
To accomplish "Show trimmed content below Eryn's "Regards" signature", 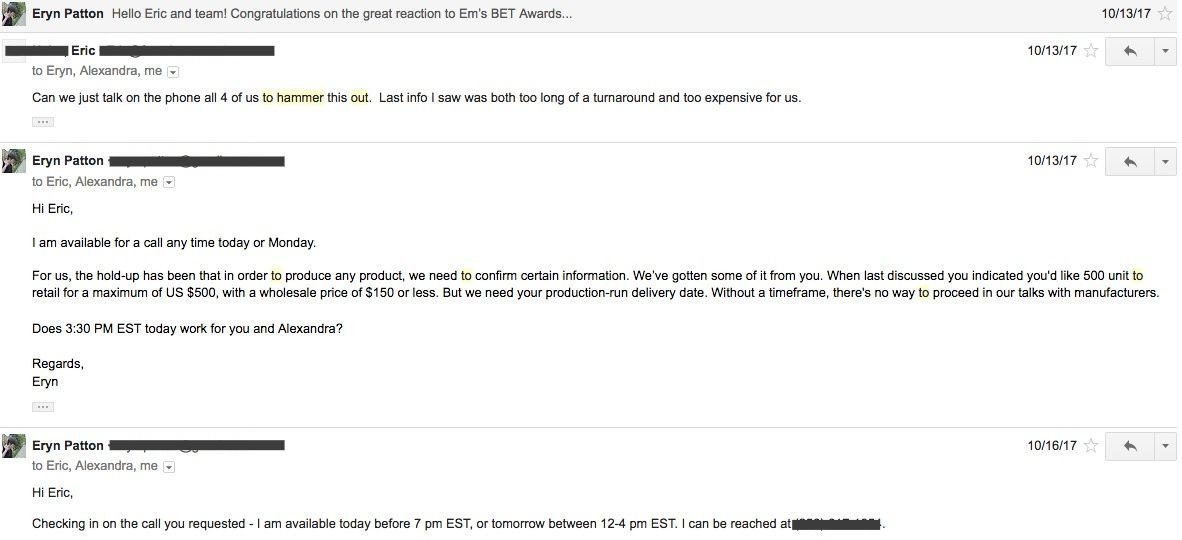I will (42, 407).
